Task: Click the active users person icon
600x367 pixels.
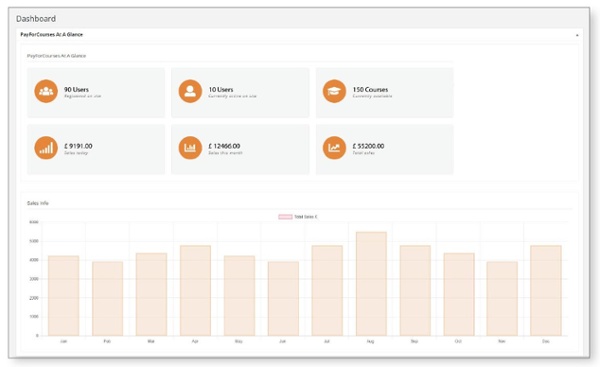Action: tap(190, 91)
